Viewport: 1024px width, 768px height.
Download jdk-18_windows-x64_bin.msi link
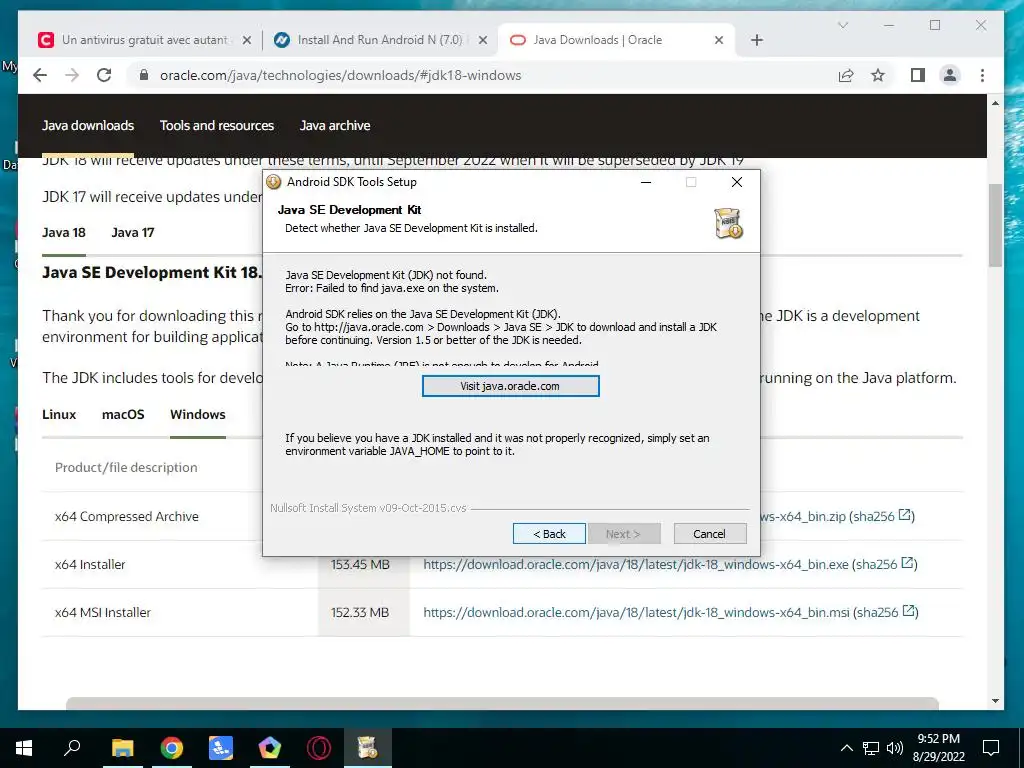pyautogui.click(x=636, y=613)
